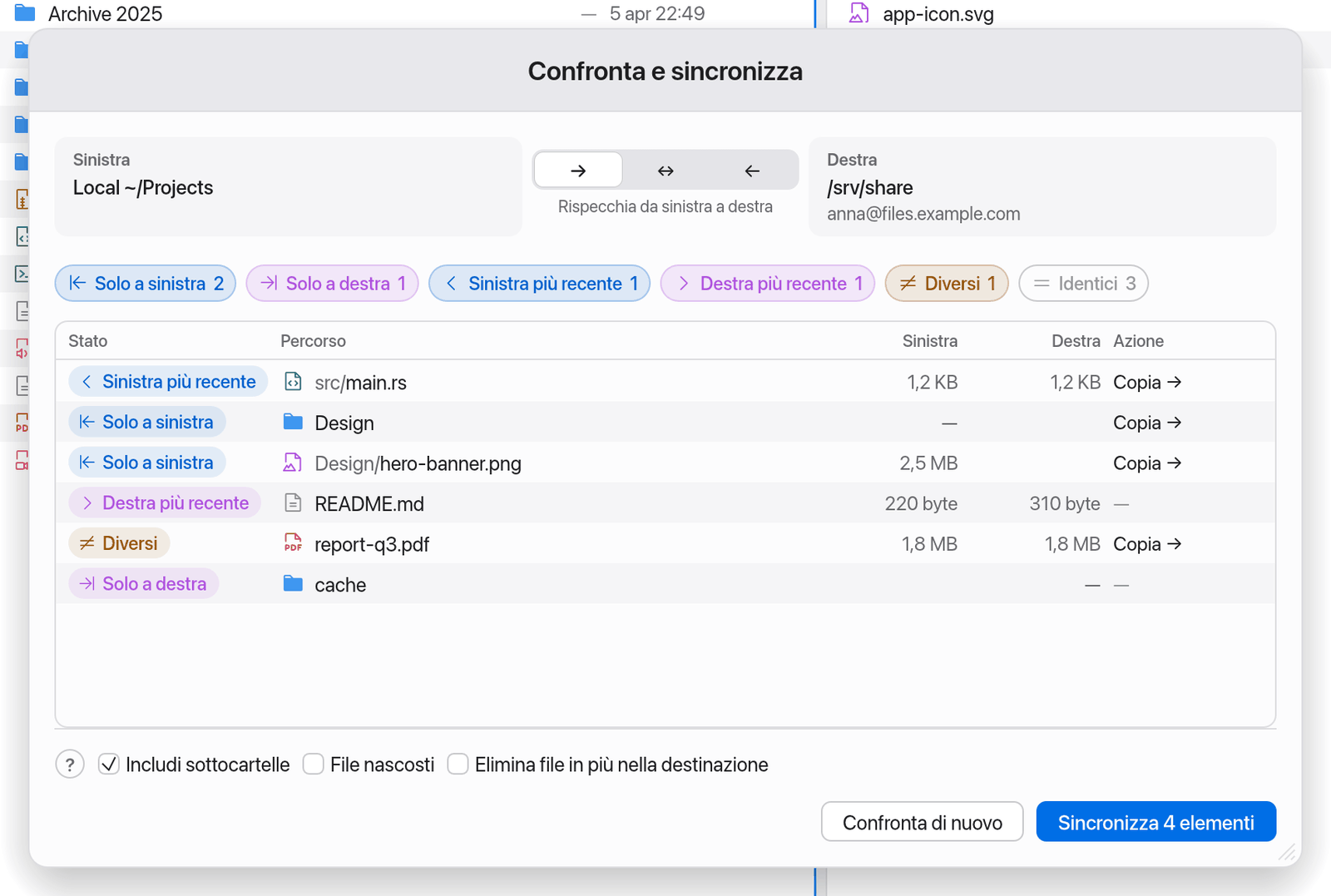The height and width of the screenshot is (896, 1331).
Task: Click Diversi status badge in report-q3.pdf row
Action: [119, 543]
